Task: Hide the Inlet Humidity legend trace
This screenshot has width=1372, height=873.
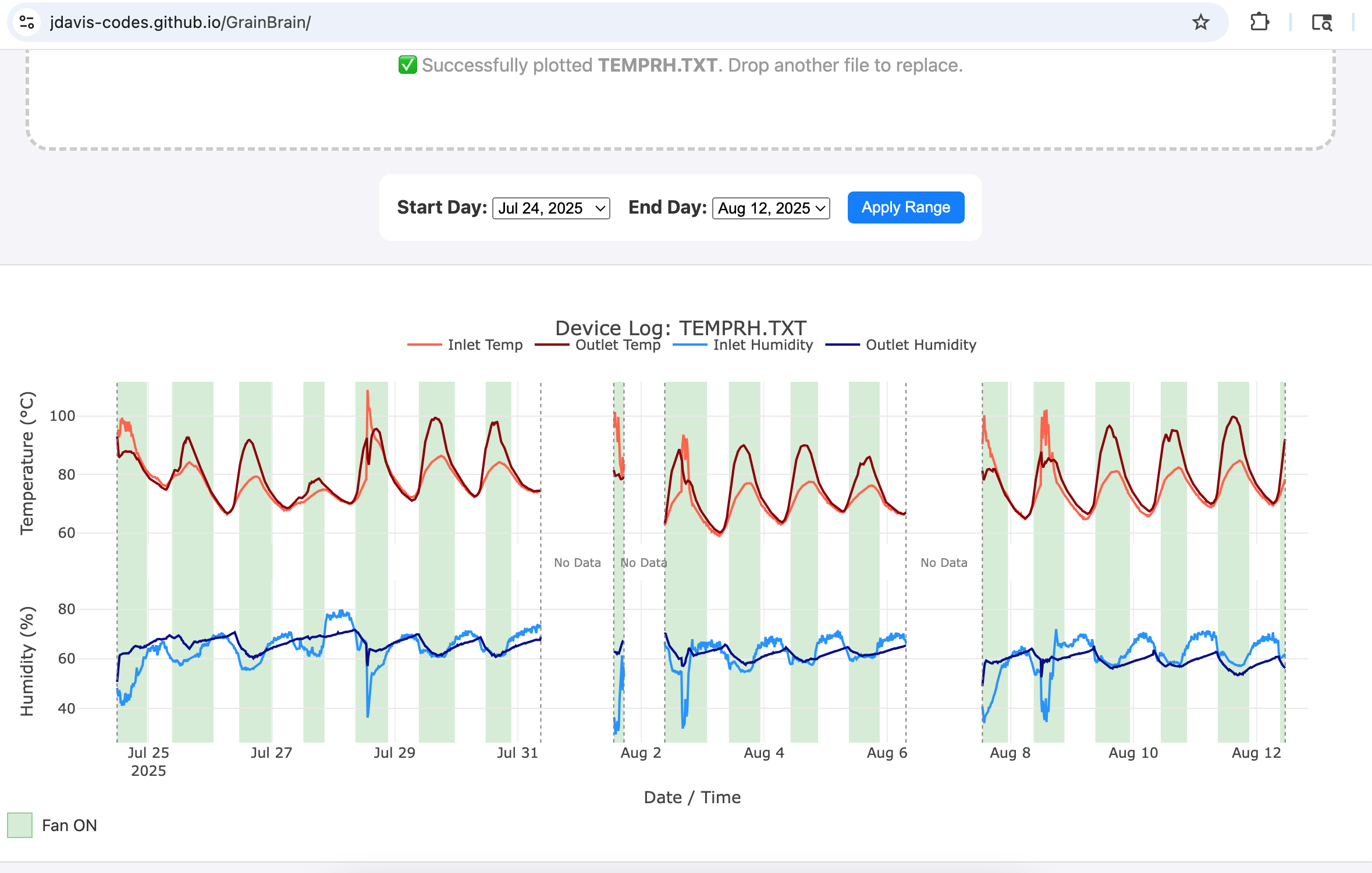Action: [762, 345]
